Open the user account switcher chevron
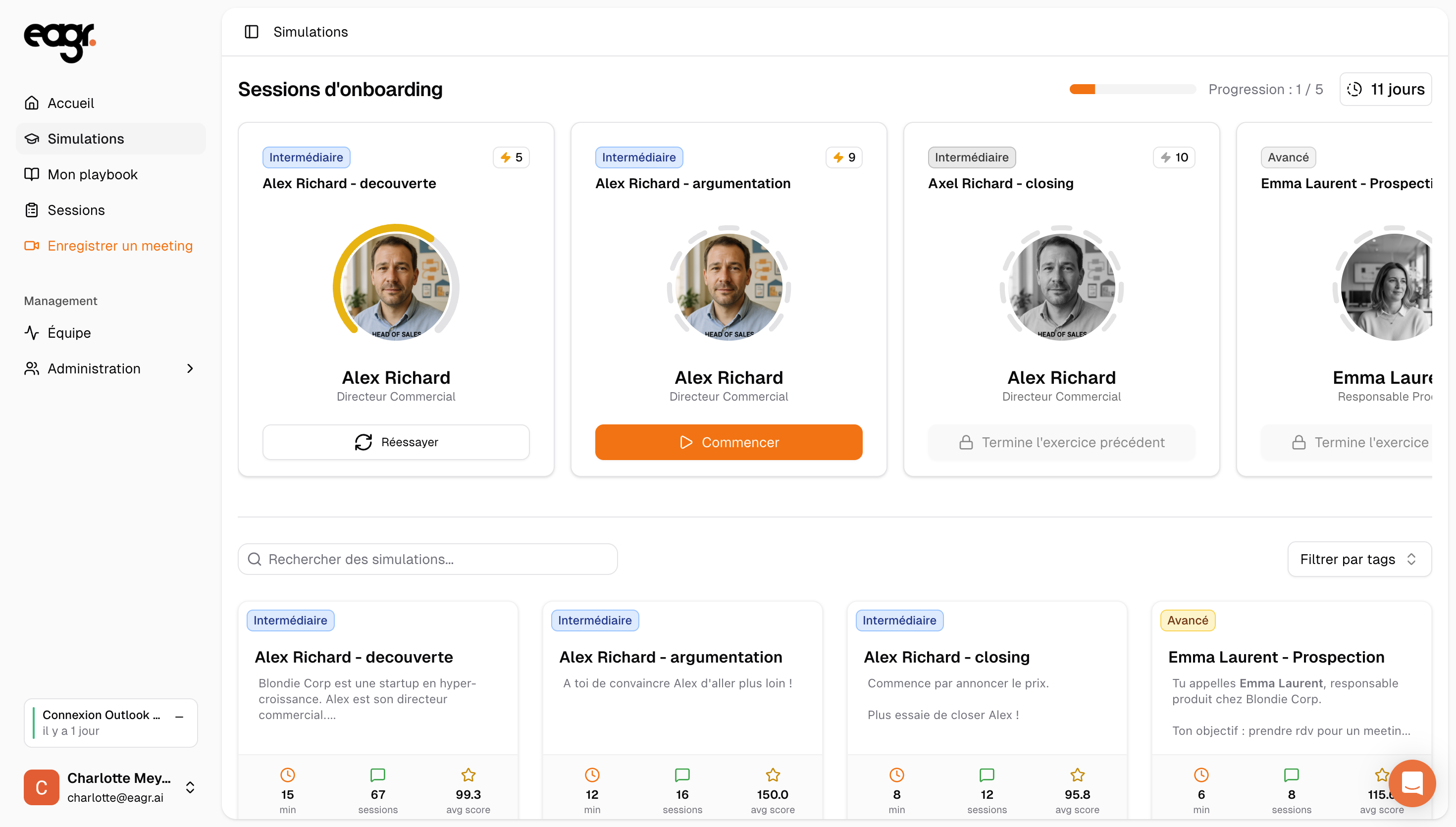The height and width of the screenshot is (827, 1456). 190,787
